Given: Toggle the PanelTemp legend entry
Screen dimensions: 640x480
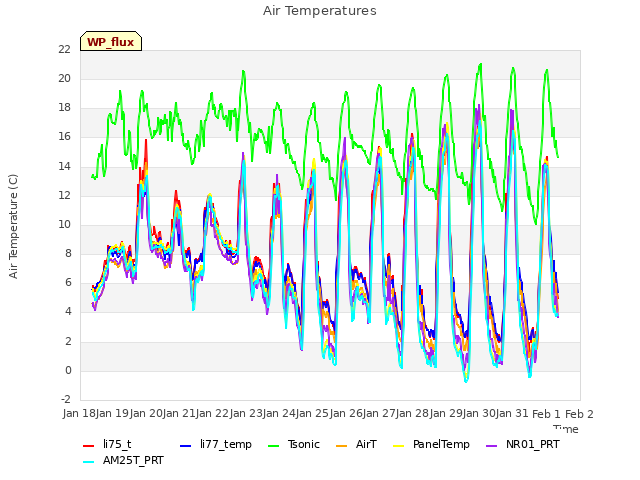Looking at the screenshot, I should pos(431,444).
